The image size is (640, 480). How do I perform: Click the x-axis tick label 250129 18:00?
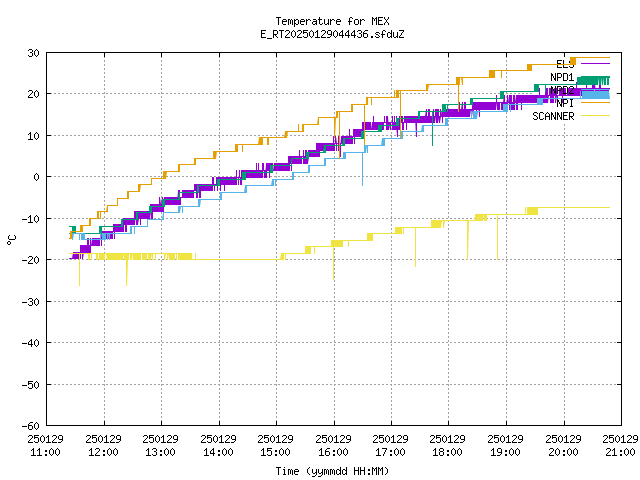pos(448,446)
